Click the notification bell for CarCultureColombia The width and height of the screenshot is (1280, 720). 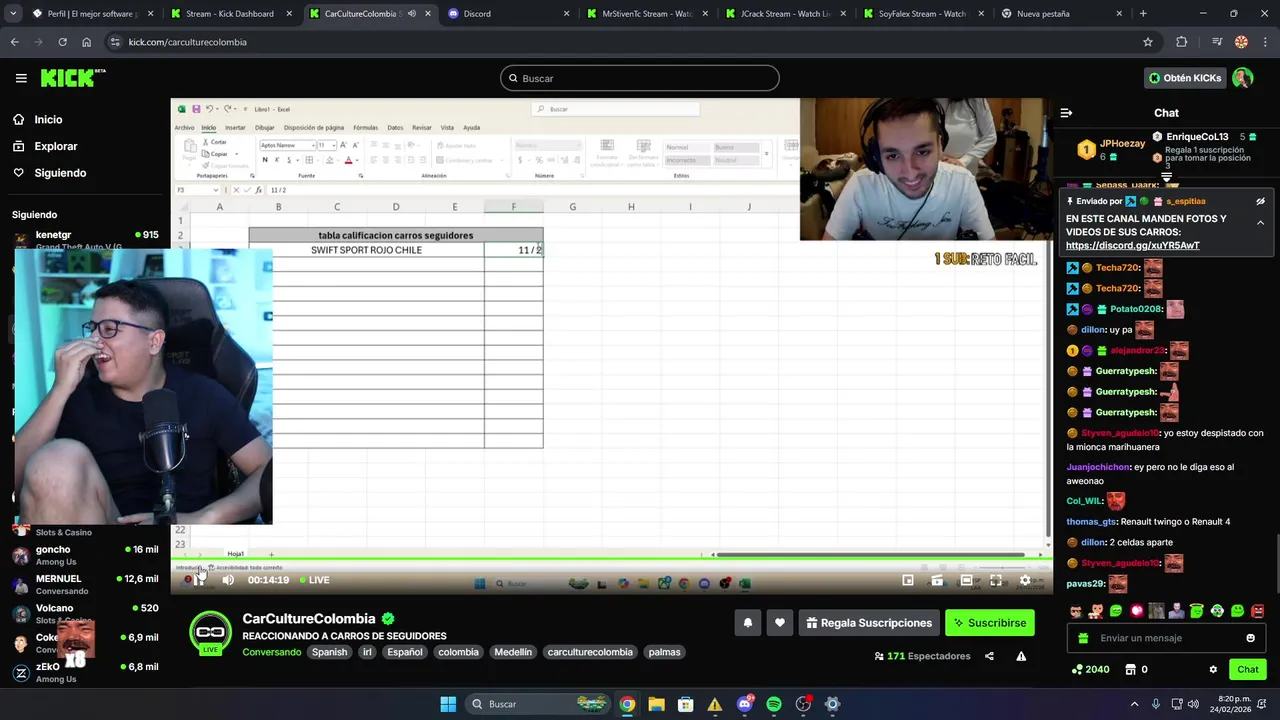[x=747, y=623]
